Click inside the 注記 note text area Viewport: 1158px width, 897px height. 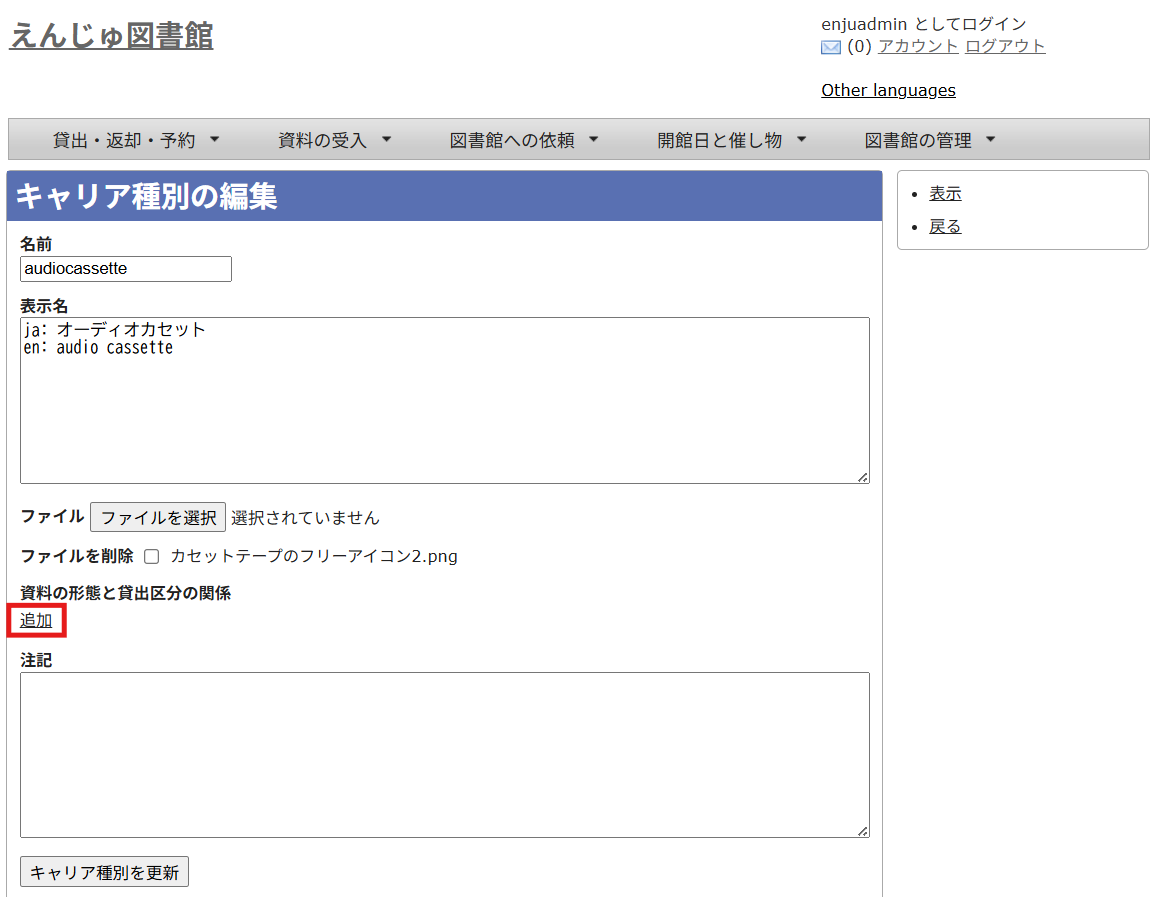click(x=445, y=755)
